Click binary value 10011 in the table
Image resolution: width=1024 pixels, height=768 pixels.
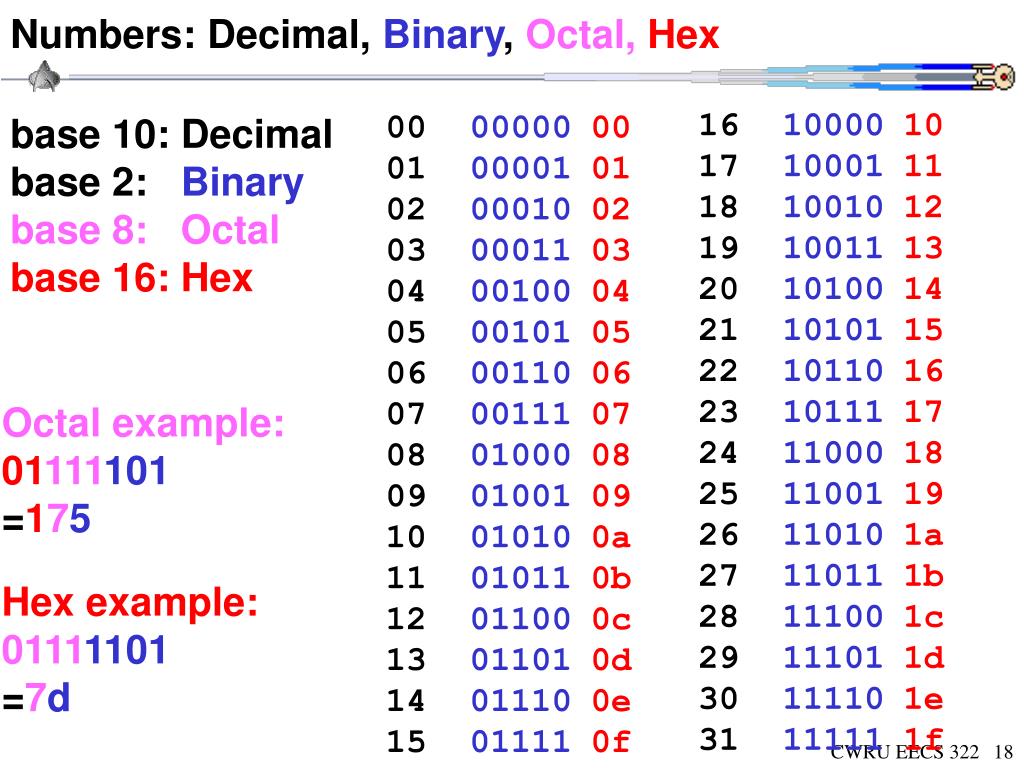(833, 248)
